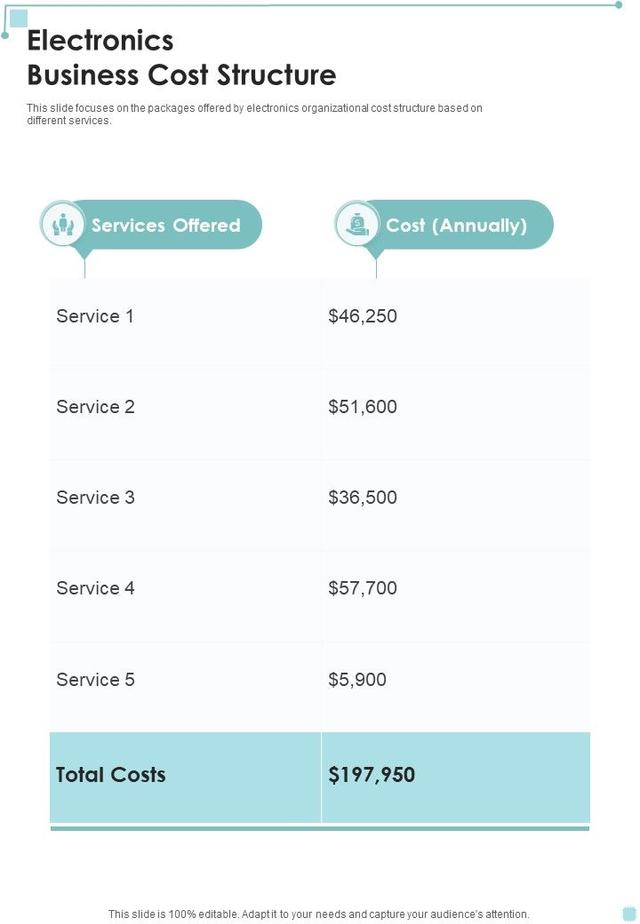
Task: Click the $197,950 total amount
Action: 371,775
